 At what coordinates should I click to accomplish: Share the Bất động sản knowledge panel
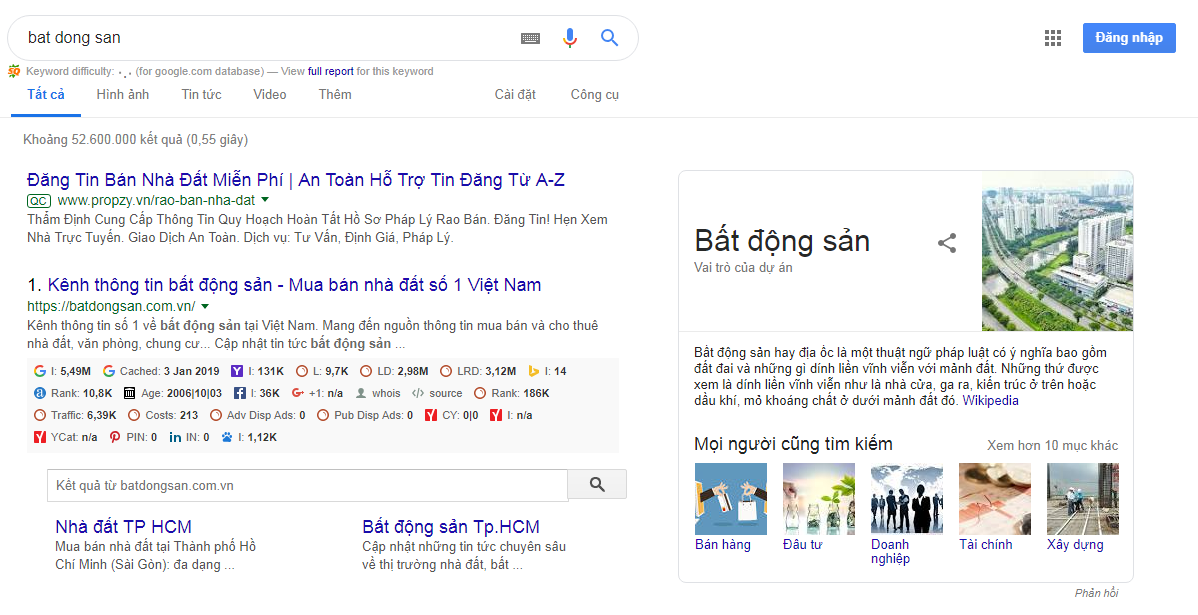[x=947, y=244]
